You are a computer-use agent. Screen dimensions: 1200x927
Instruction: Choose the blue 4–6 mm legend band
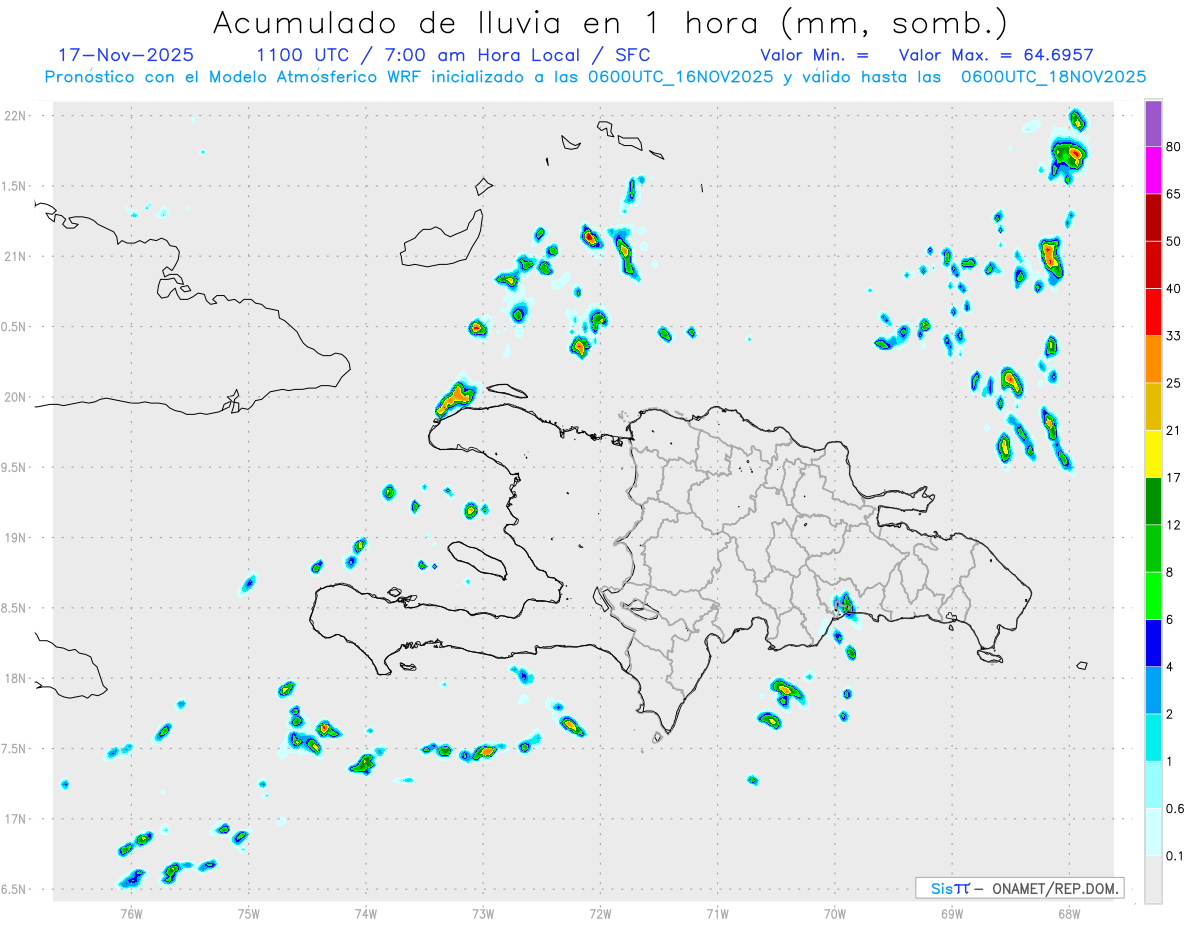click(x=1153, y=642)
